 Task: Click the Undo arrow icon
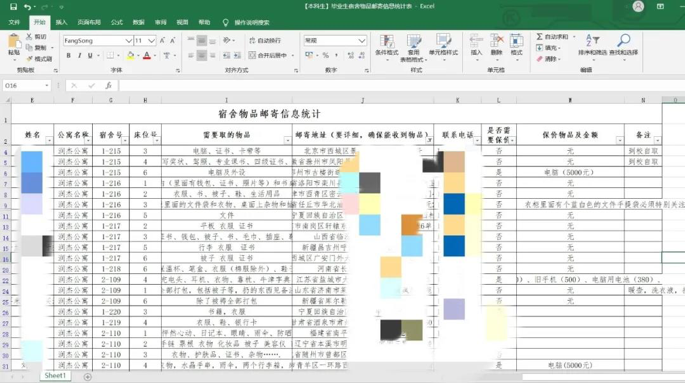click(x=28, y=7)
